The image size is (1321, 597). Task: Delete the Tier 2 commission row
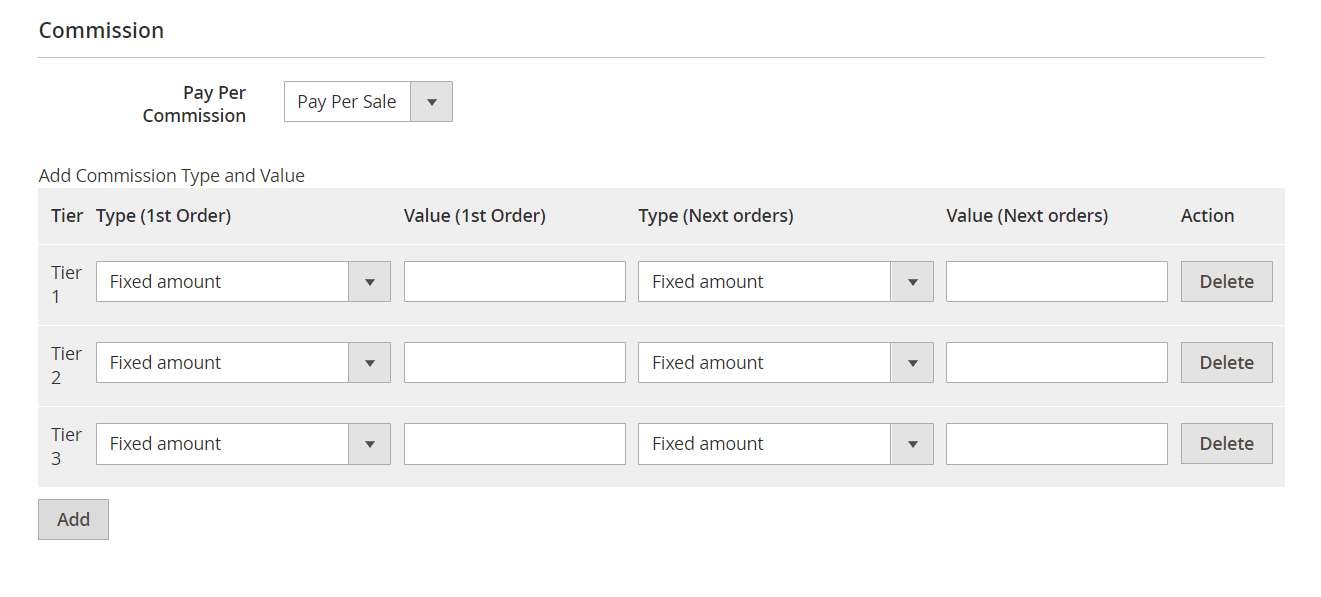coord(1226,363)
